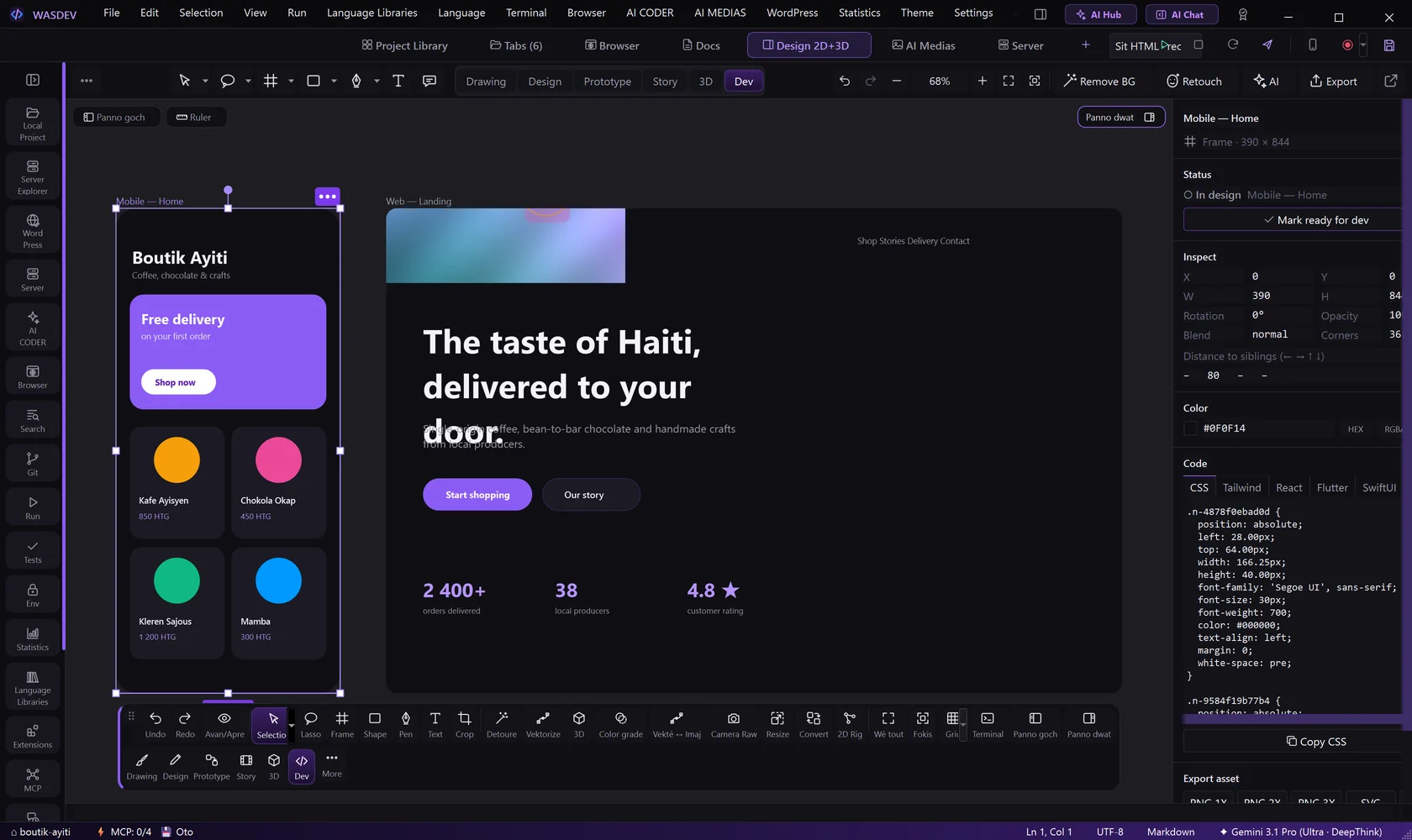
Task: Open AI CODER sidebar panel
Action: coord(33,328)
